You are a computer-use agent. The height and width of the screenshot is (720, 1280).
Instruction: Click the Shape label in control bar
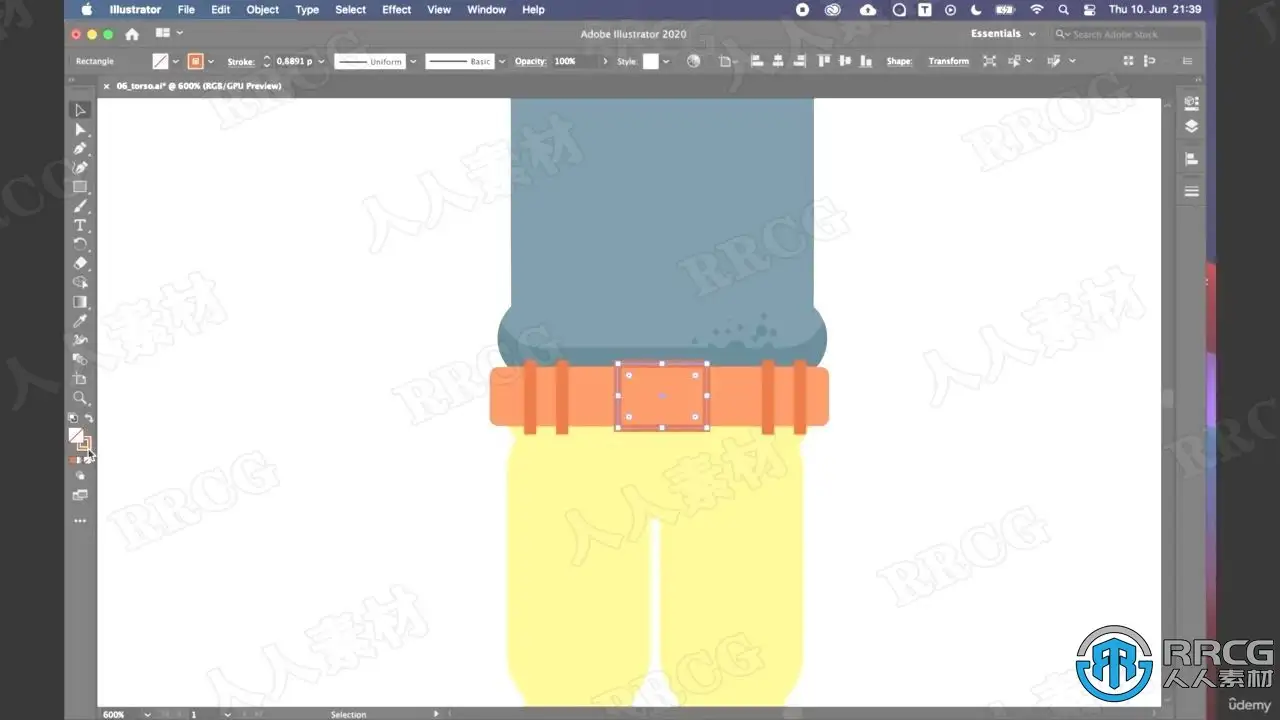[x=899, y=61]
